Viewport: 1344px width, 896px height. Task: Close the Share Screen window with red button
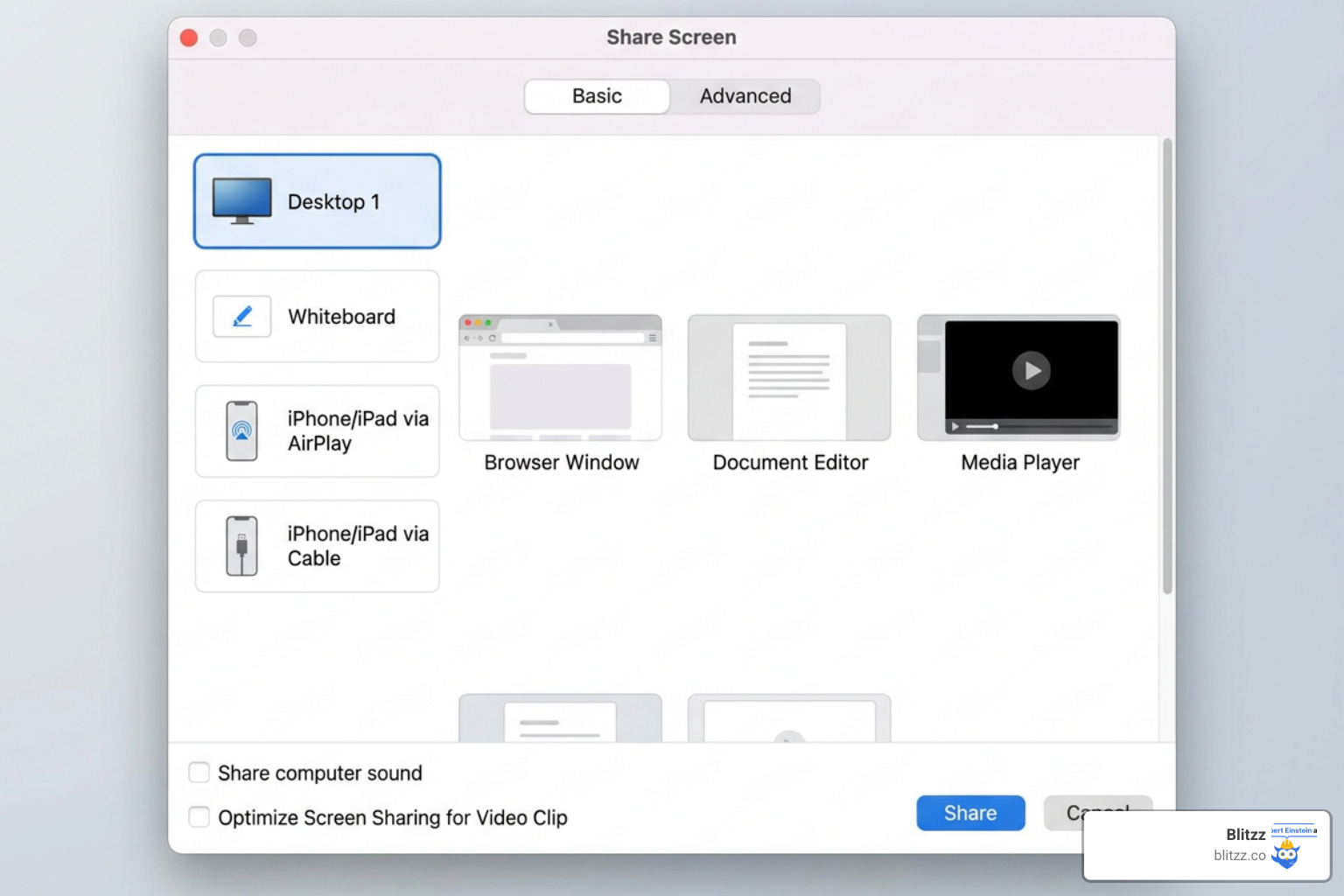click(189, 38)
